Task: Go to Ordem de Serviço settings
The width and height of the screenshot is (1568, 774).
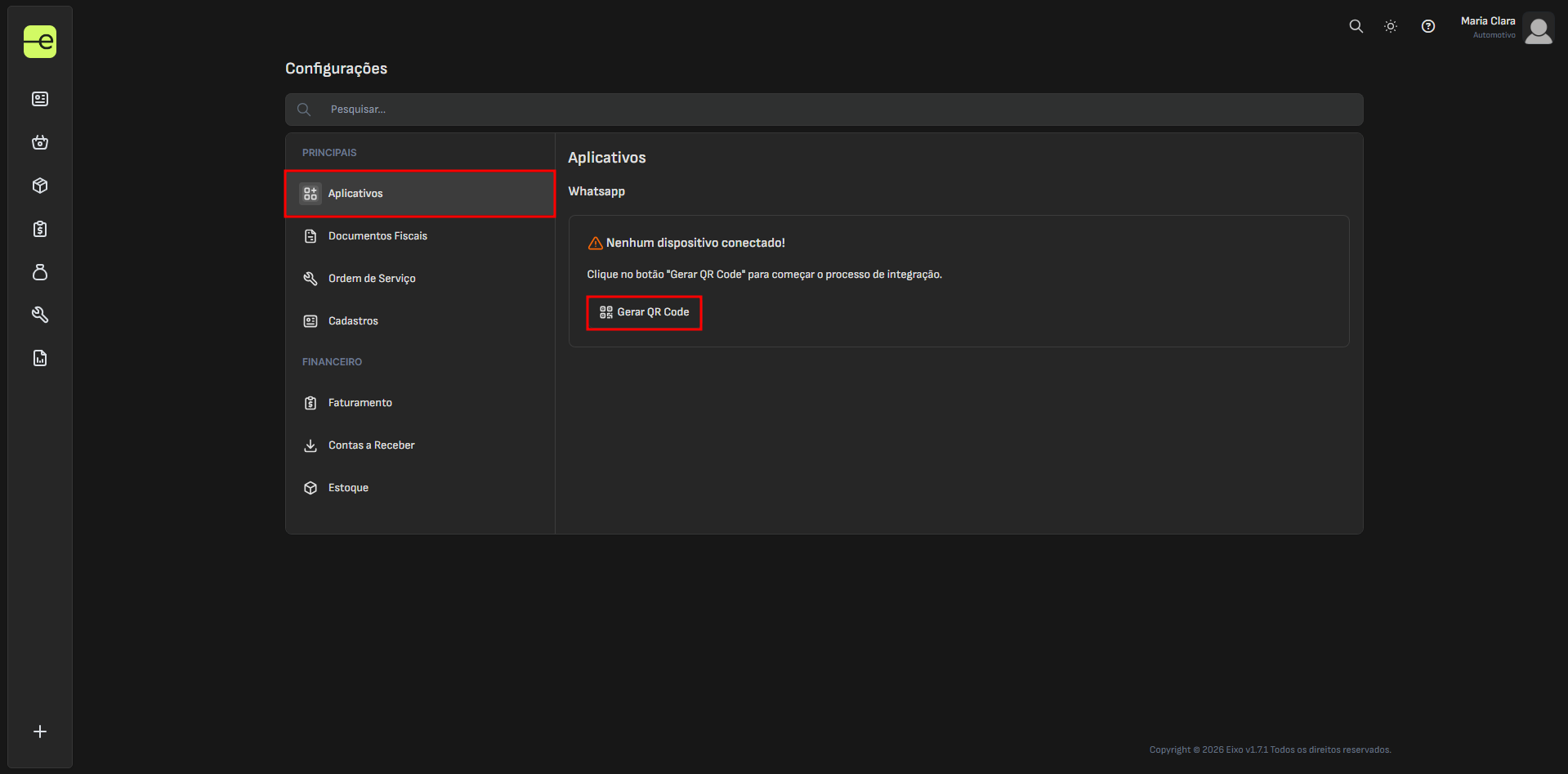Action: pos(372,279)
